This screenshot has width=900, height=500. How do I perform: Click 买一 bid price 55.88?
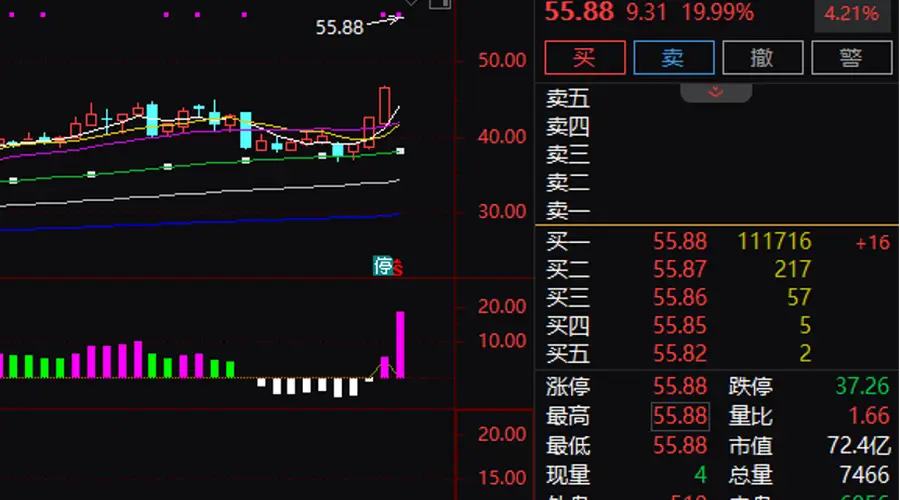click(x=680, y=242)
